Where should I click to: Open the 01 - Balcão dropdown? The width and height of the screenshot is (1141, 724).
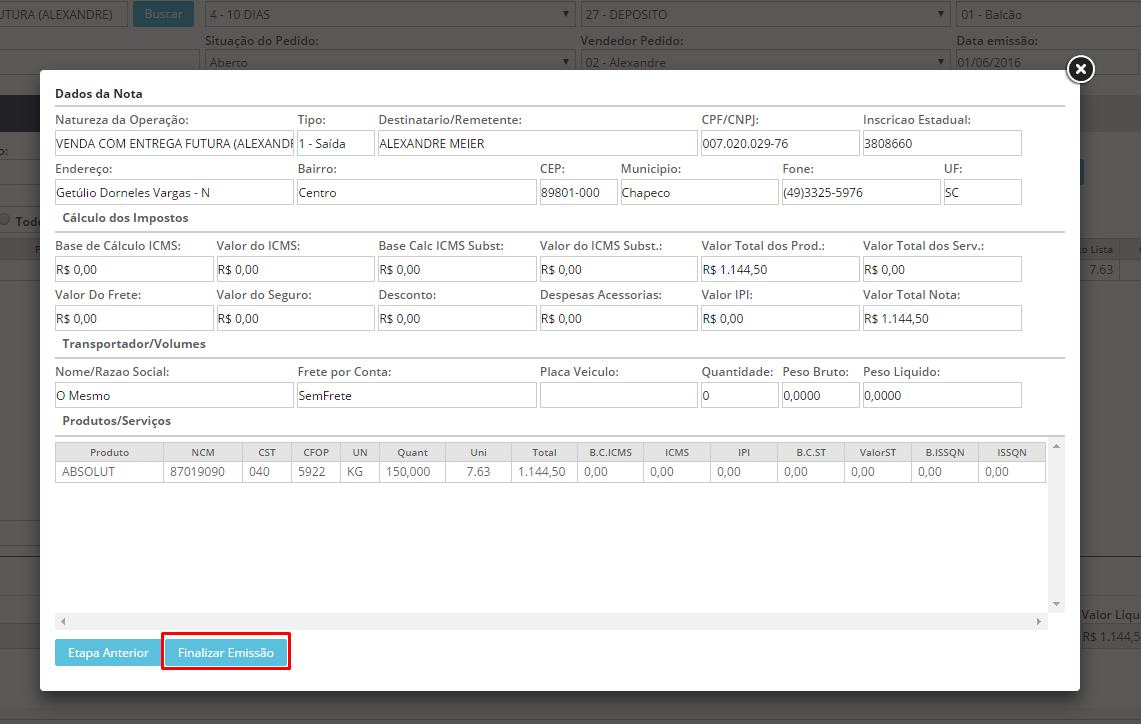[1049, 14]
